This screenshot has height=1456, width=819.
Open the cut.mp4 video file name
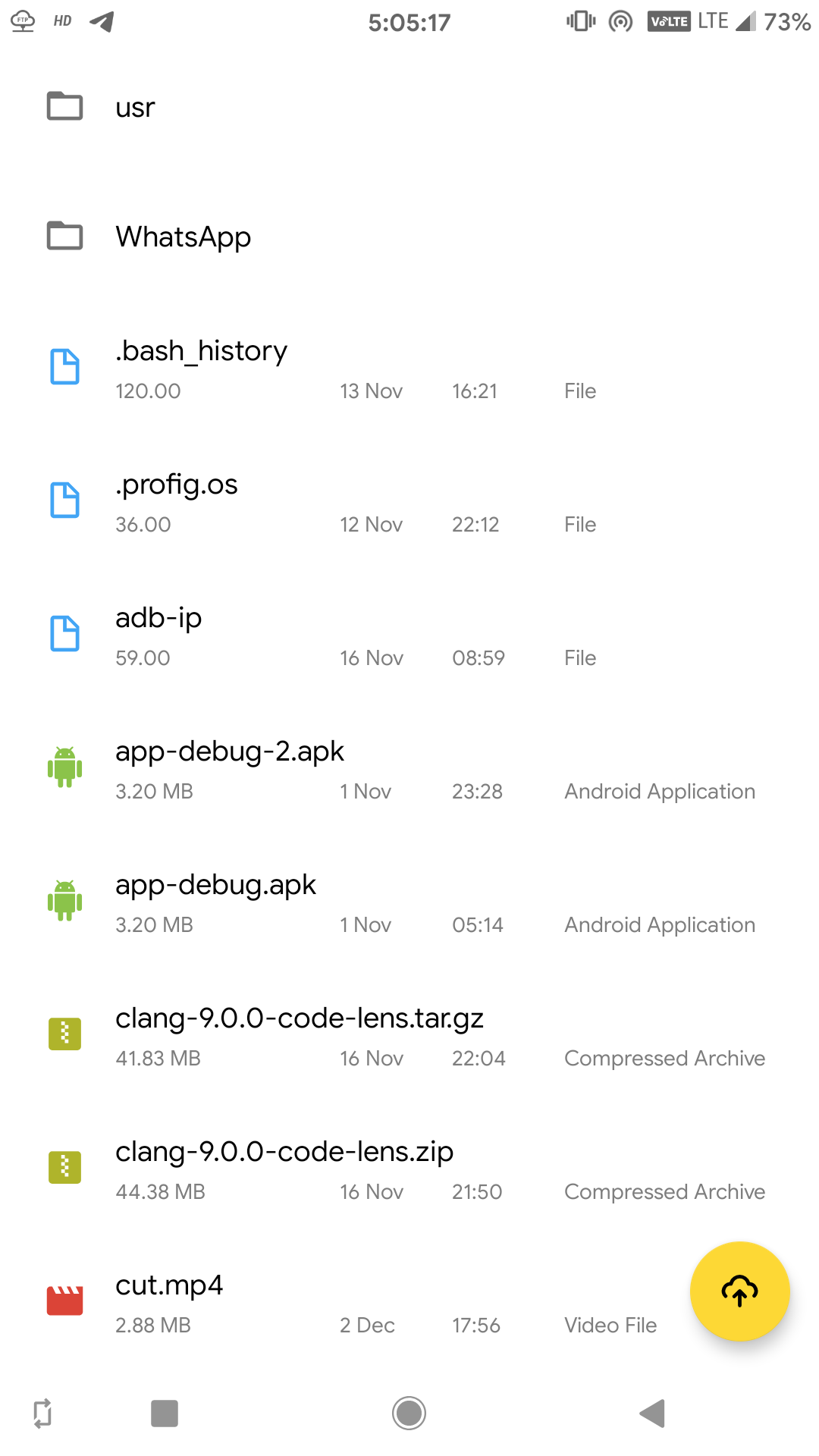click(169, 1285)
